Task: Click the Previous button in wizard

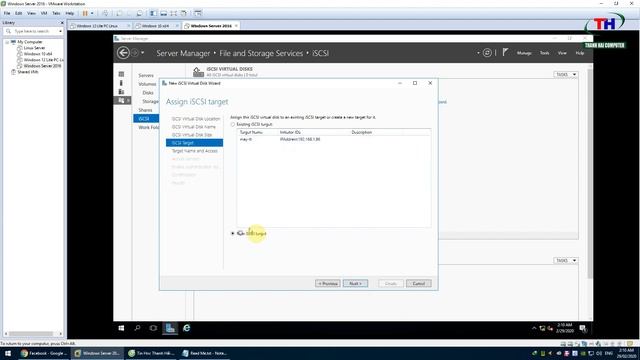Action: click(x=328, y=283)
